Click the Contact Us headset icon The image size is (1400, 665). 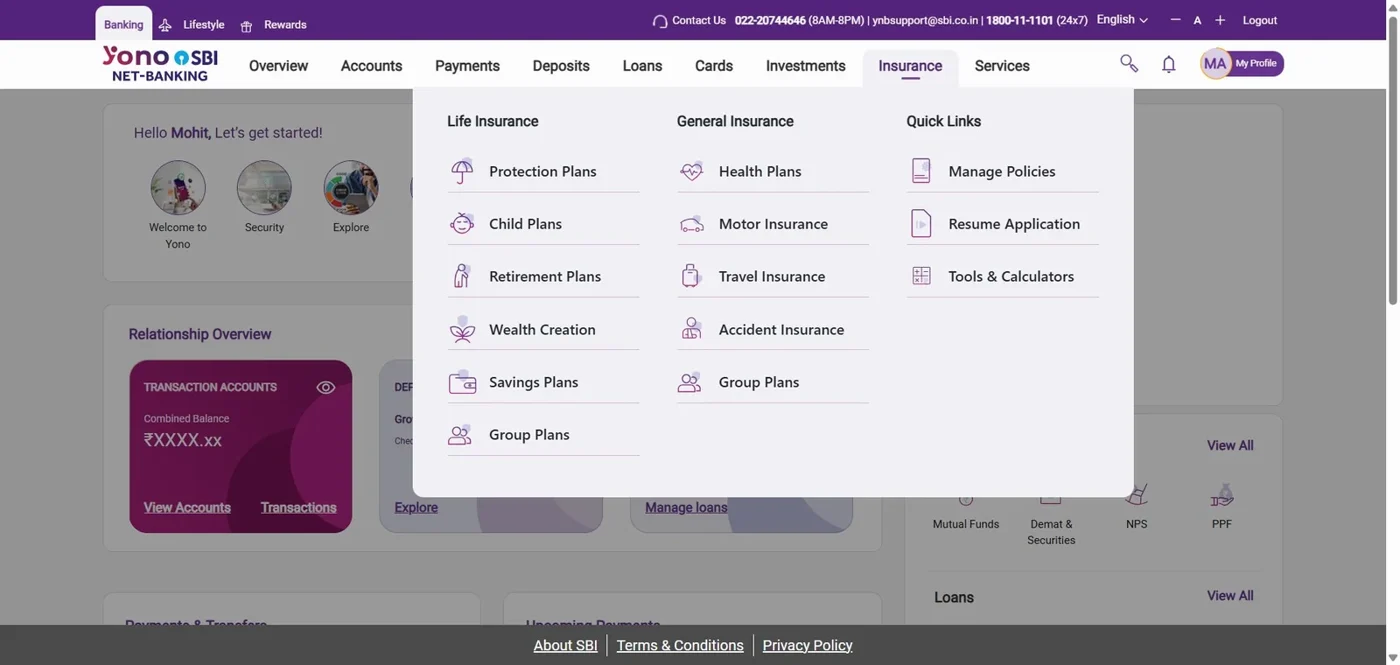pyautogui.click(x=659, y=20)
